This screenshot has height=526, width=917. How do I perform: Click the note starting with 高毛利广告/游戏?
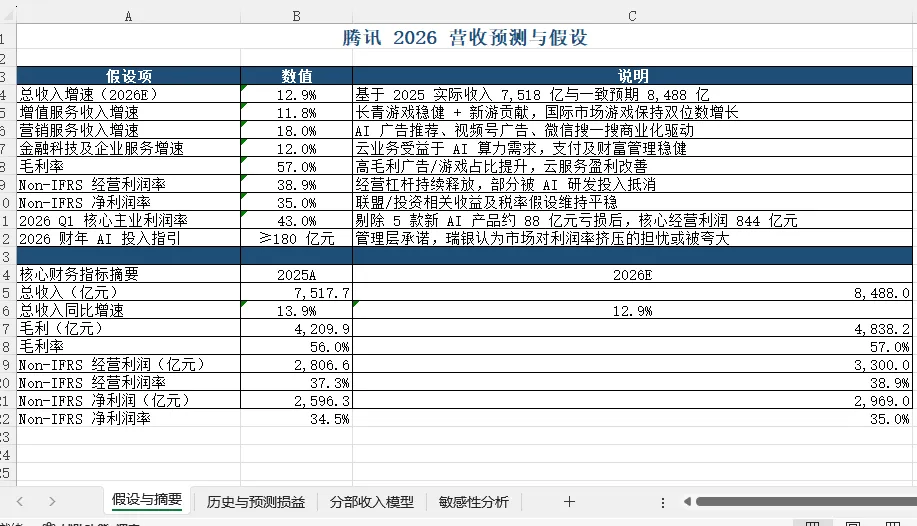(632, 166)
